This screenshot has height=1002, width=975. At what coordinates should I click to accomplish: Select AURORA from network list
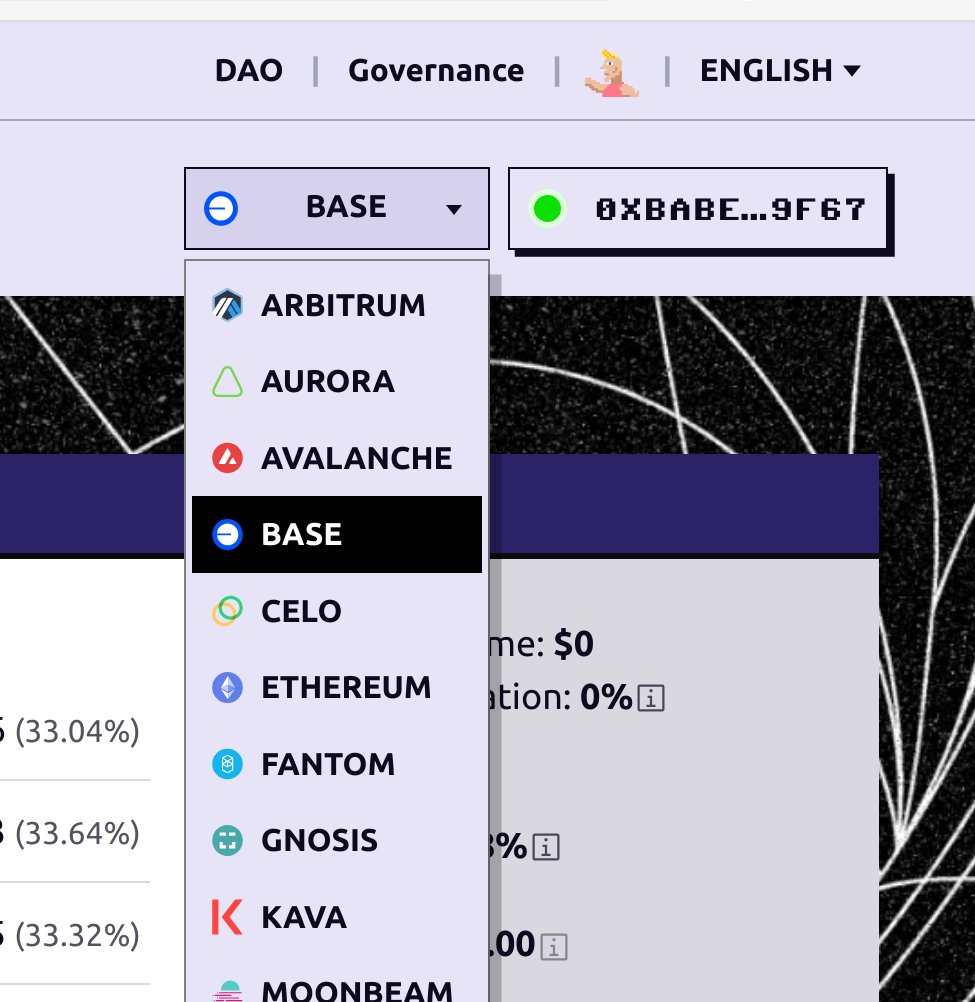coord(337,382)
